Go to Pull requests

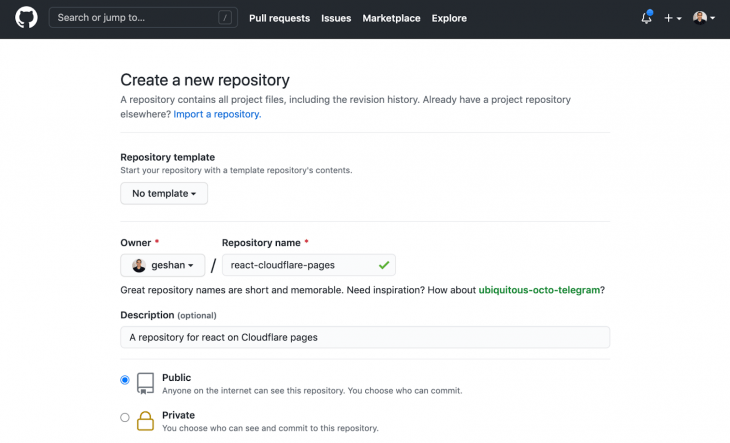(279, 18)
